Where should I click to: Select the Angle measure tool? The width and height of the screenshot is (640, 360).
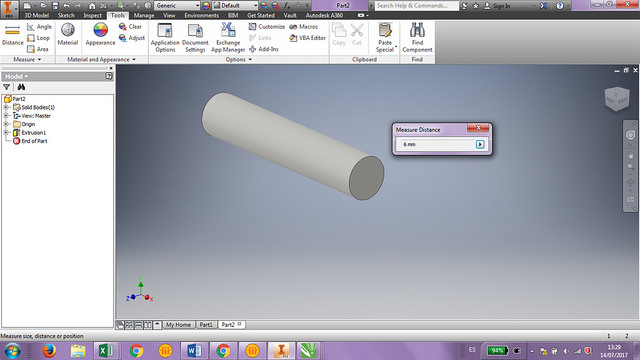click(x=40, y=27)
